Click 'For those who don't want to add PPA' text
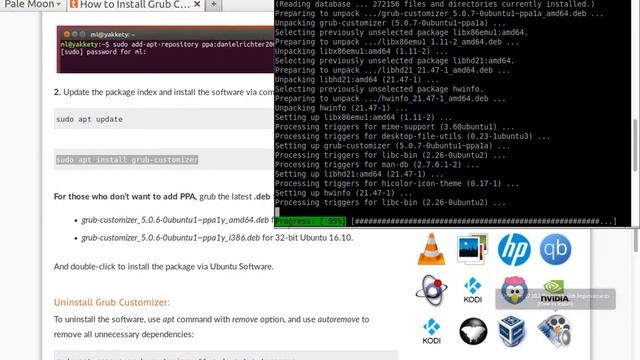The image size is (640, 360). tap(125, 197)
